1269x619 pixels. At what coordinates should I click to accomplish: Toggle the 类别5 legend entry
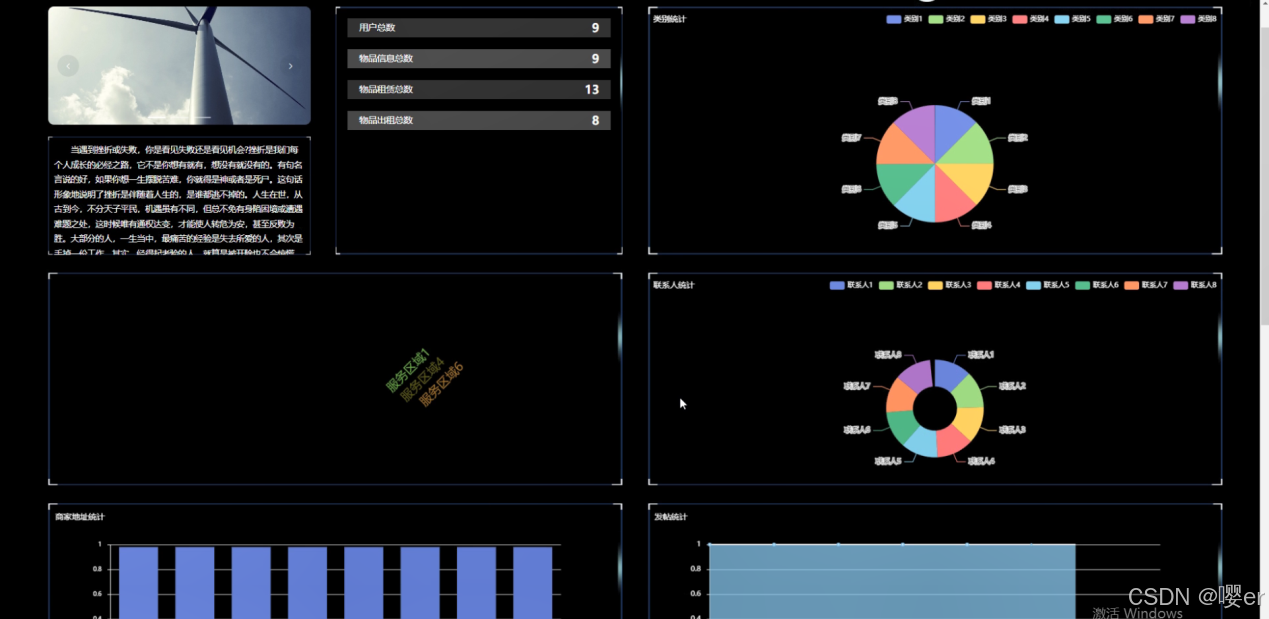click(x=1072, y=19)
